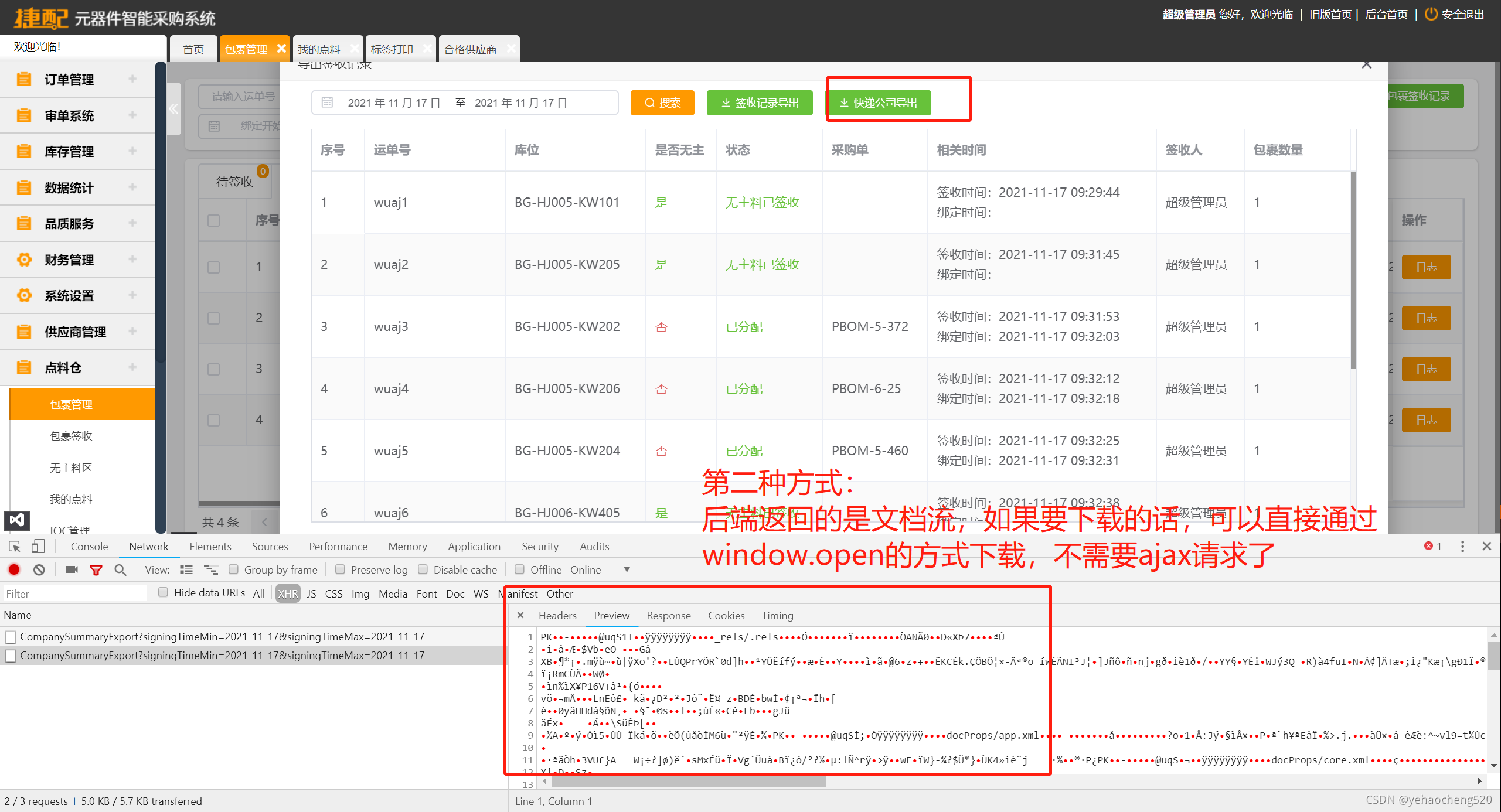Check the Disable cache option
This screenshot has width=1501, height=812.
click(423, 569)
